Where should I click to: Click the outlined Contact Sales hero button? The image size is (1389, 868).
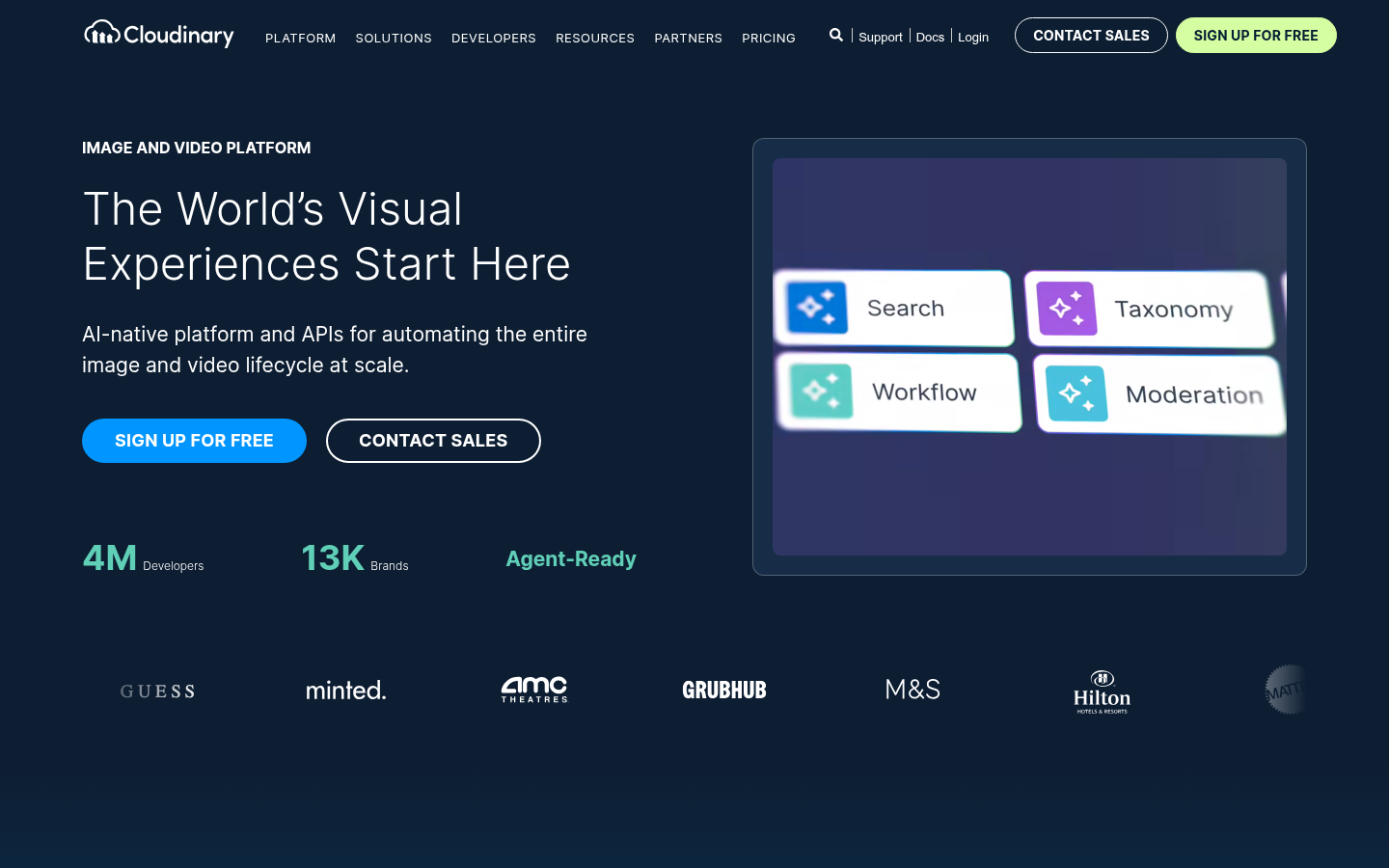(433, 441)
